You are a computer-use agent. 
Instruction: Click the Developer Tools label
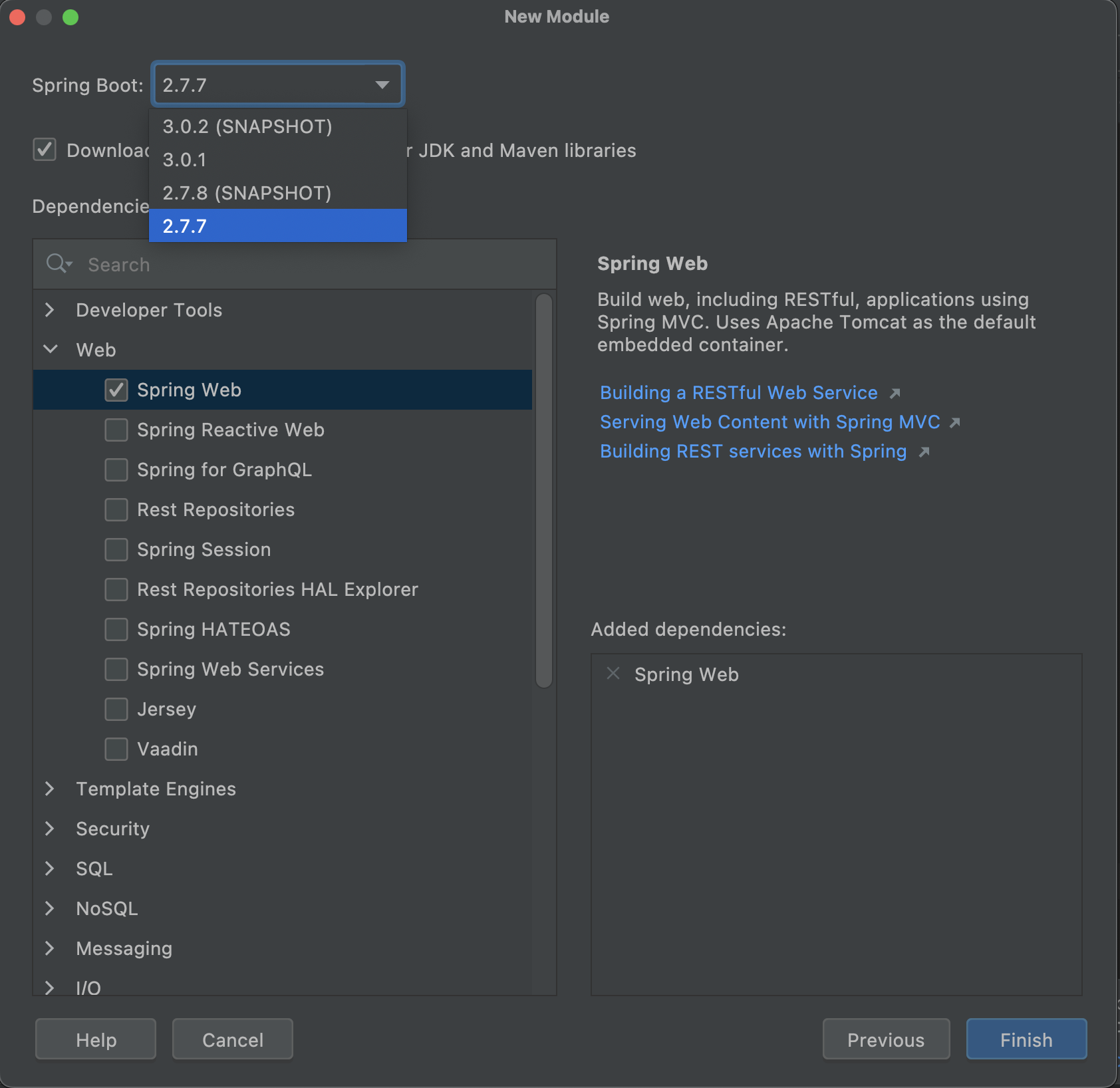(149, 310)
